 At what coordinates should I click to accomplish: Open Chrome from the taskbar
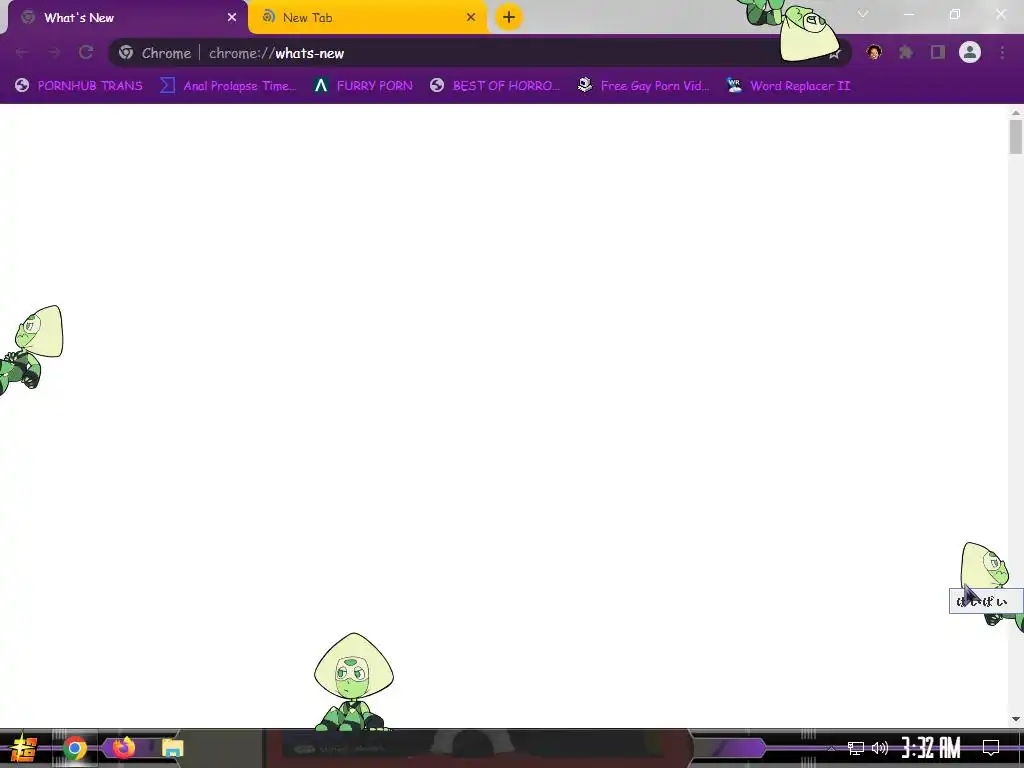pos(75,748)
